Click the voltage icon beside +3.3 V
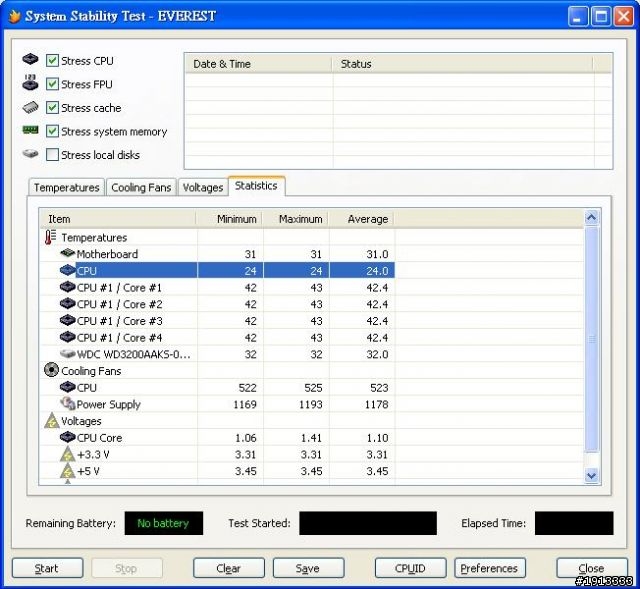Image resolution: width=640 pixels, height=589 pixels. [67, 454]
